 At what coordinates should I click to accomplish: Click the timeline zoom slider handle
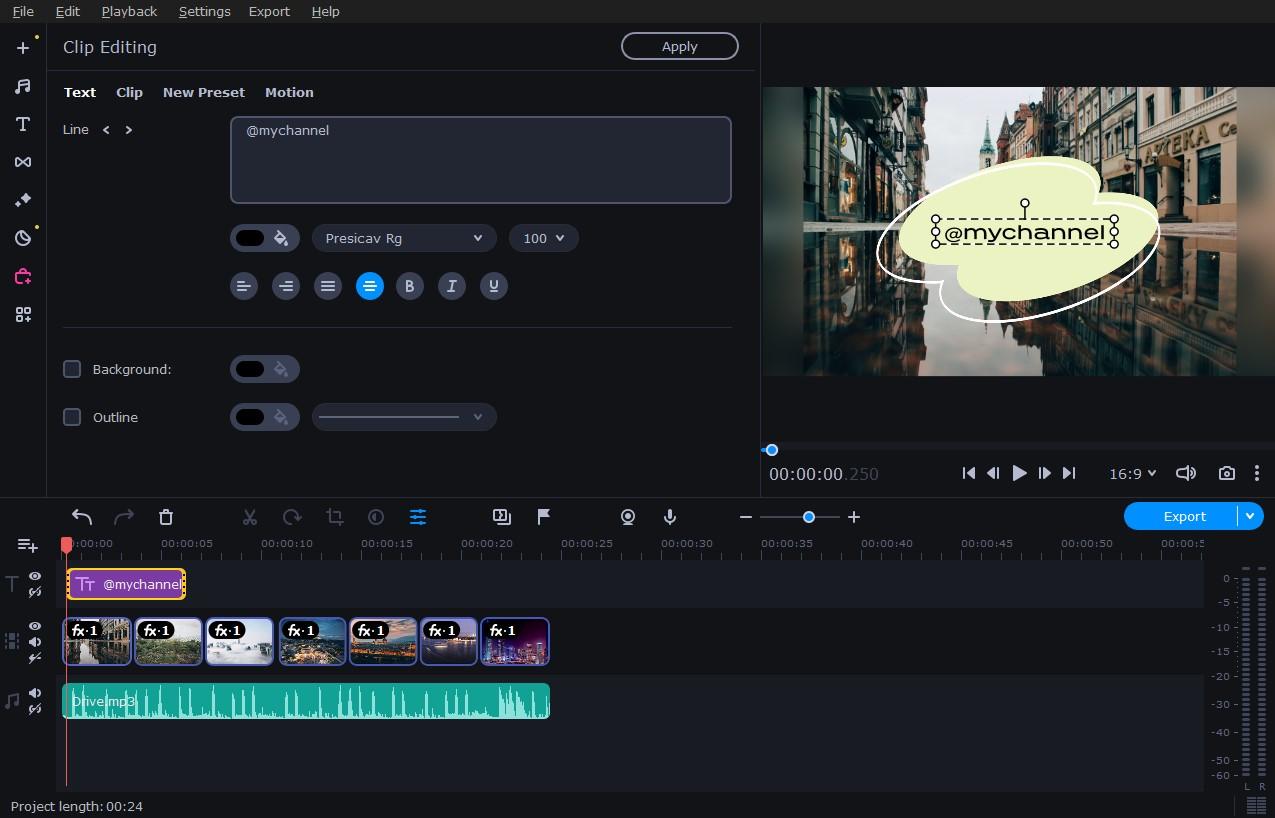click(808, 517)
